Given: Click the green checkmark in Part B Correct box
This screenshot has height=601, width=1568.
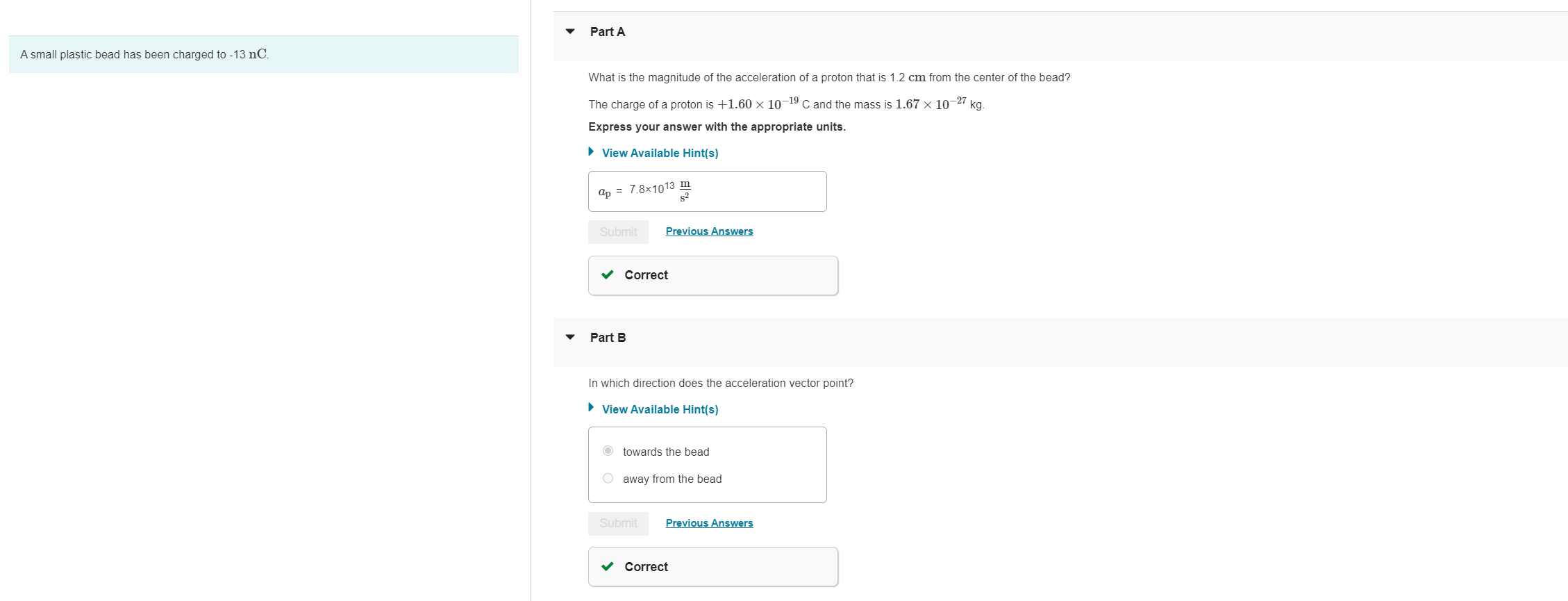Looking at the screenshot, I should (608, 566).
